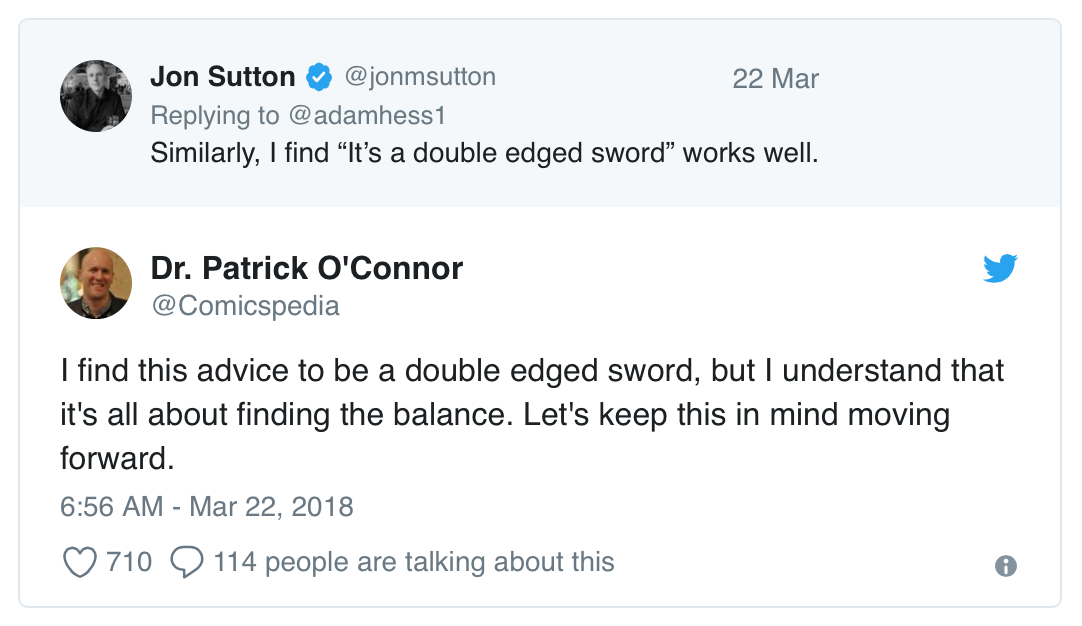The width and height of the screenshot is (1082, 626).
Task: Click Jon Sutton's profile picture
Action: pos(96,96)
